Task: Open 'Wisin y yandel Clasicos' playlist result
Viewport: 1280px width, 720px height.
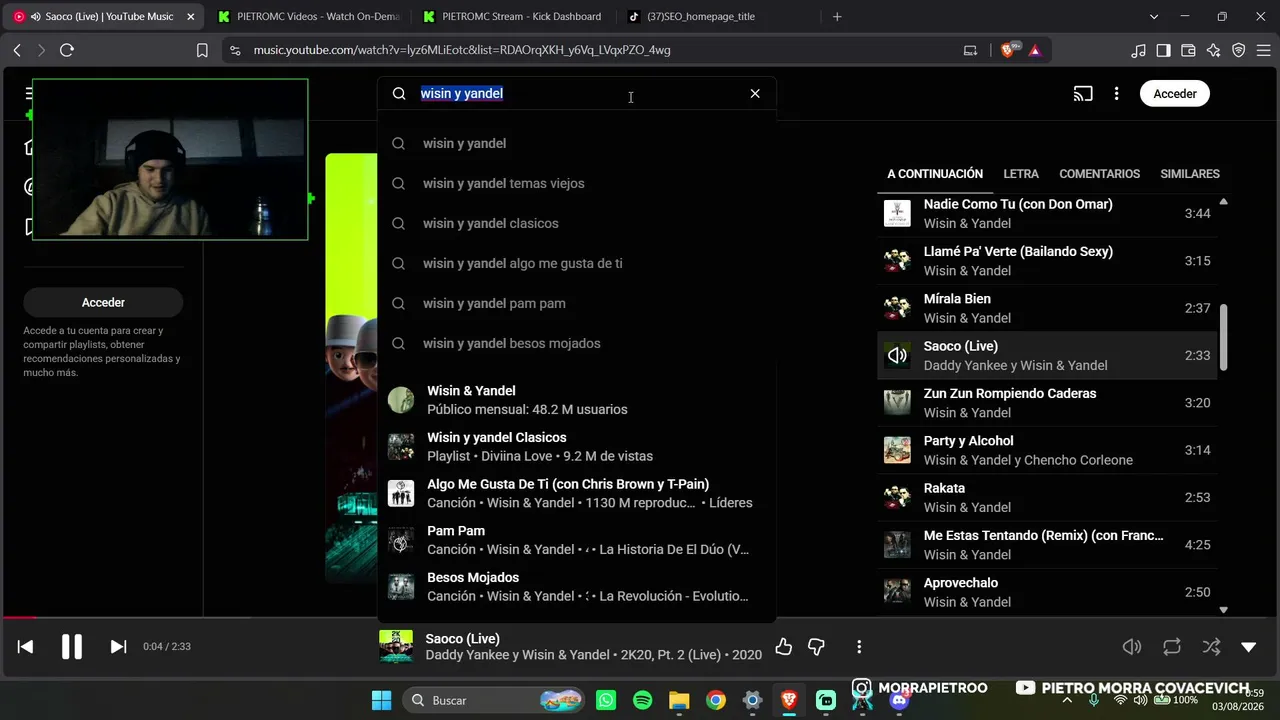Action: point(576,447)
